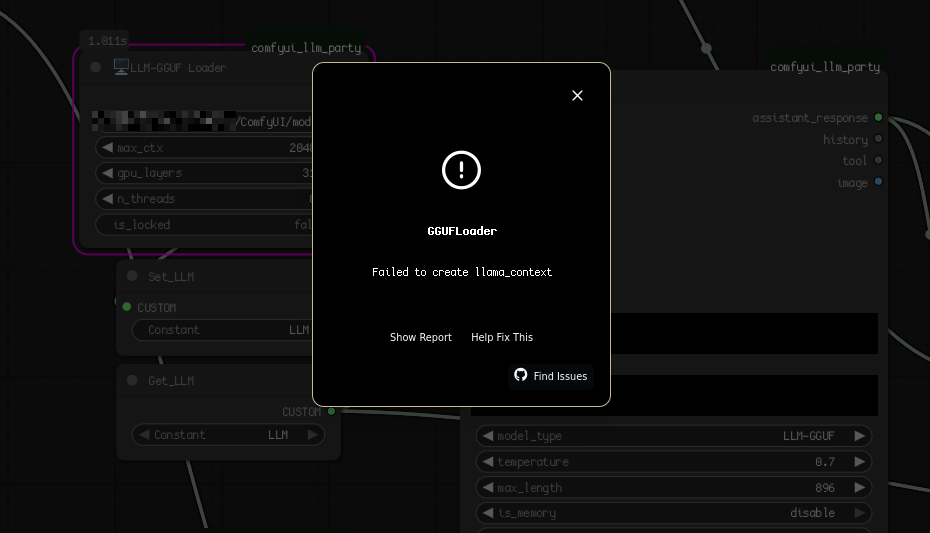This screenshot has height=533, width=930.
Task: Click the 1.011s execution time label
Action: pyautogui.click(x=107, y=41)
